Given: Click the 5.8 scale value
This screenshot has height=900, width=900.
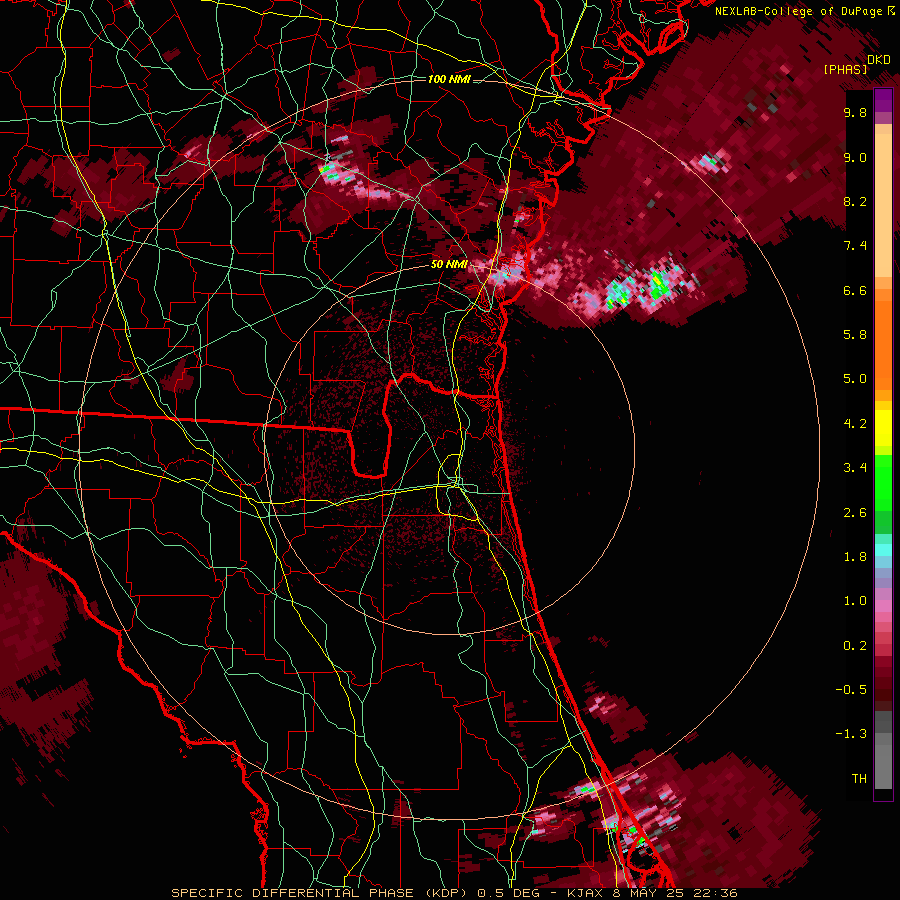Looking at the screenshot, I should click(855, 335).
